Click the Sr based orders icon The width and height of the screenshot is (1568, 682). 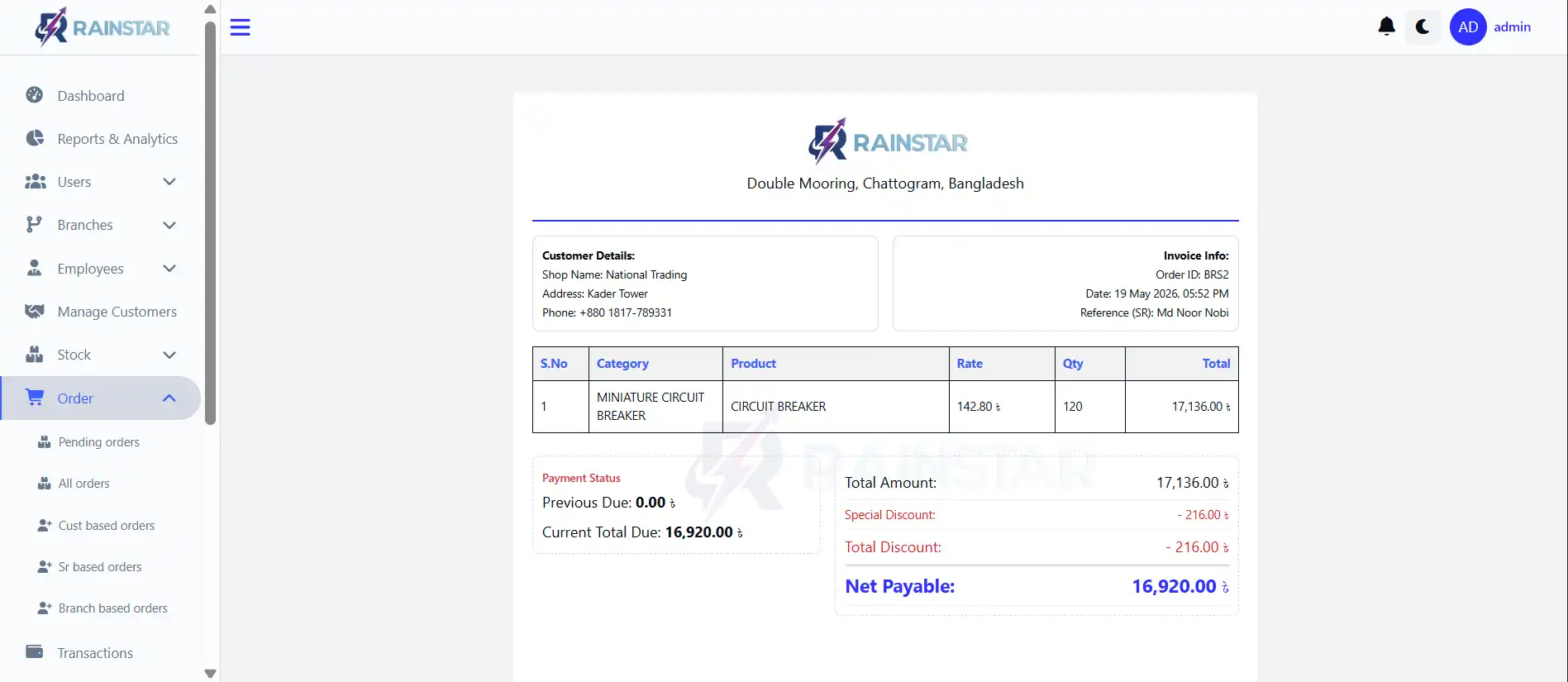(x=45, y=566)
